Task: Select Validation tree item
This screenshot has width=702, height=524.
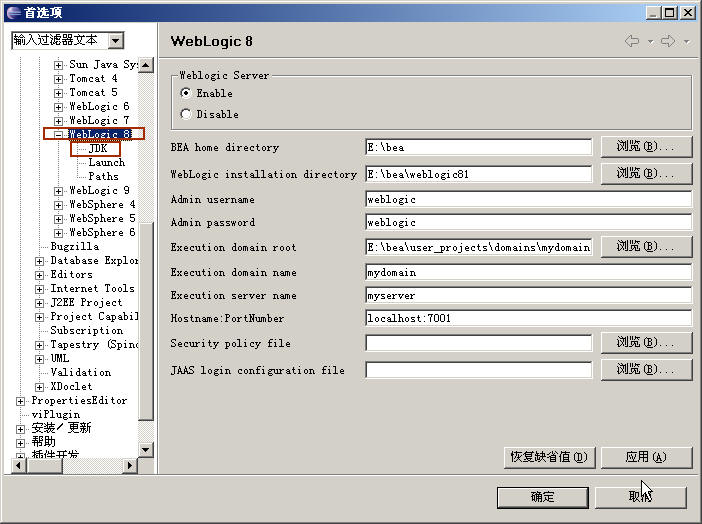Action: tap(81, 372)
